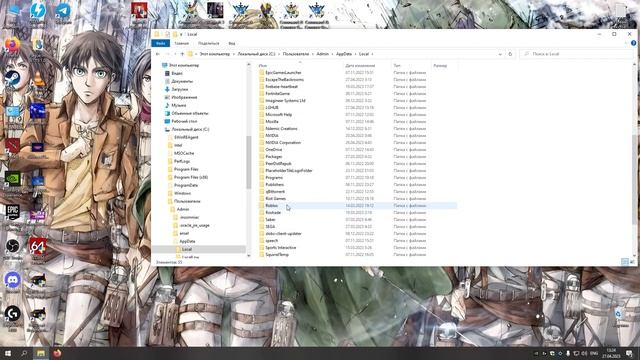Click the qBittorrent folder icon

(262, 191)
